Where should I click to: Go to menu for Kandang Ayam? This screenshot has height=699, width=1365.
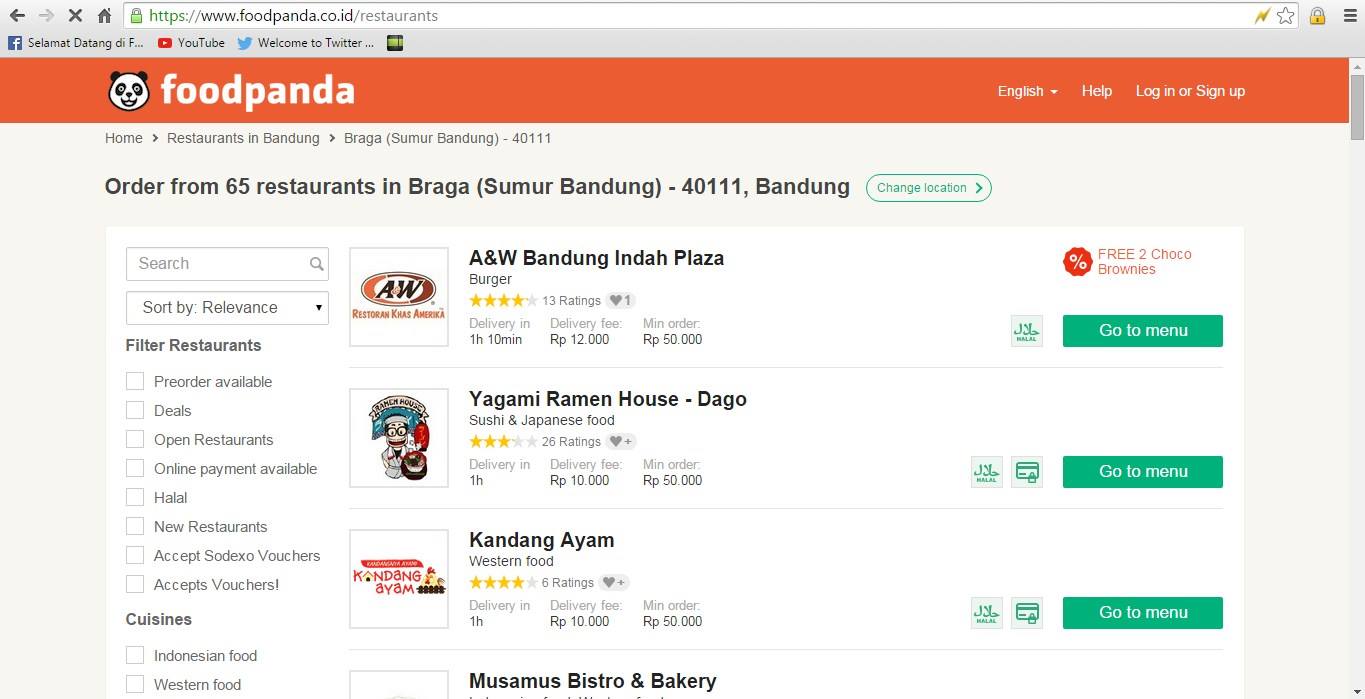pyautogui.click(x=1143, y=613)
